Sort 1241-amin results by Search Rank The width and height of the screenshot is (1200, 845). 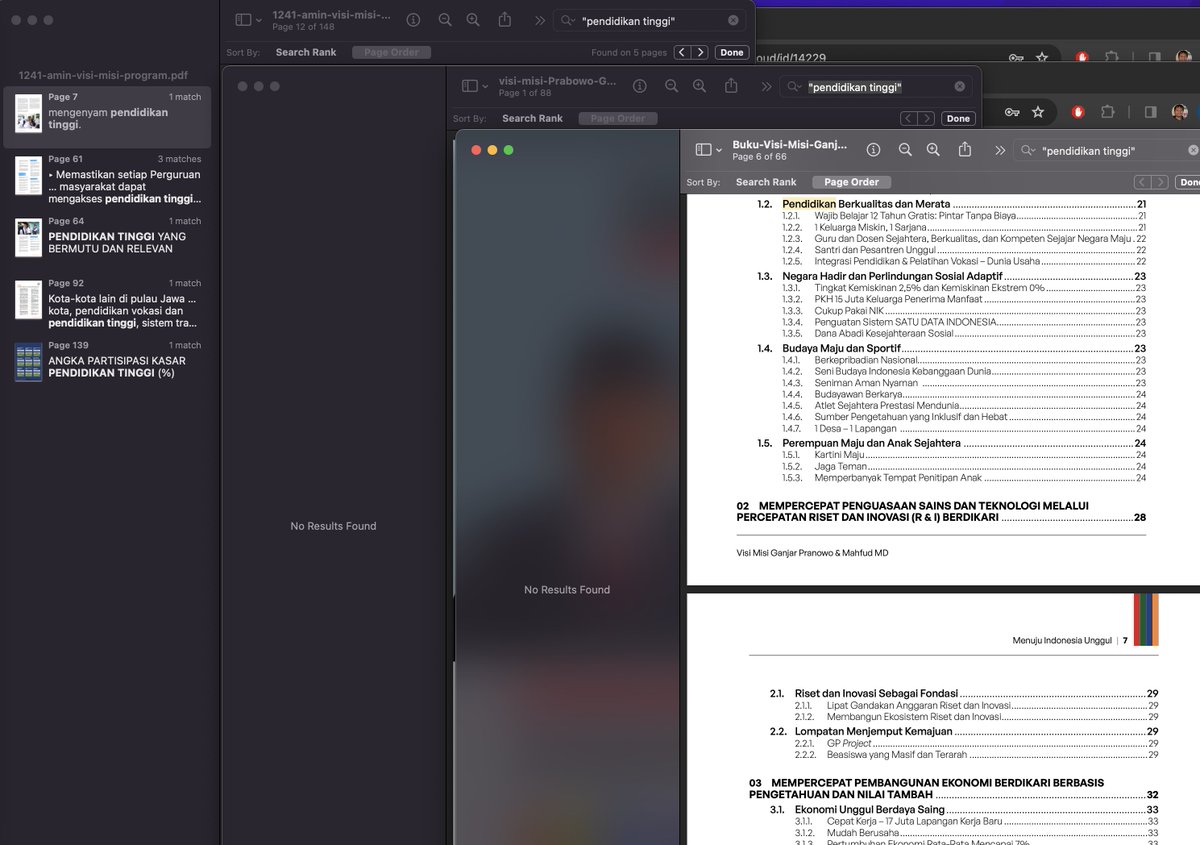306,52
